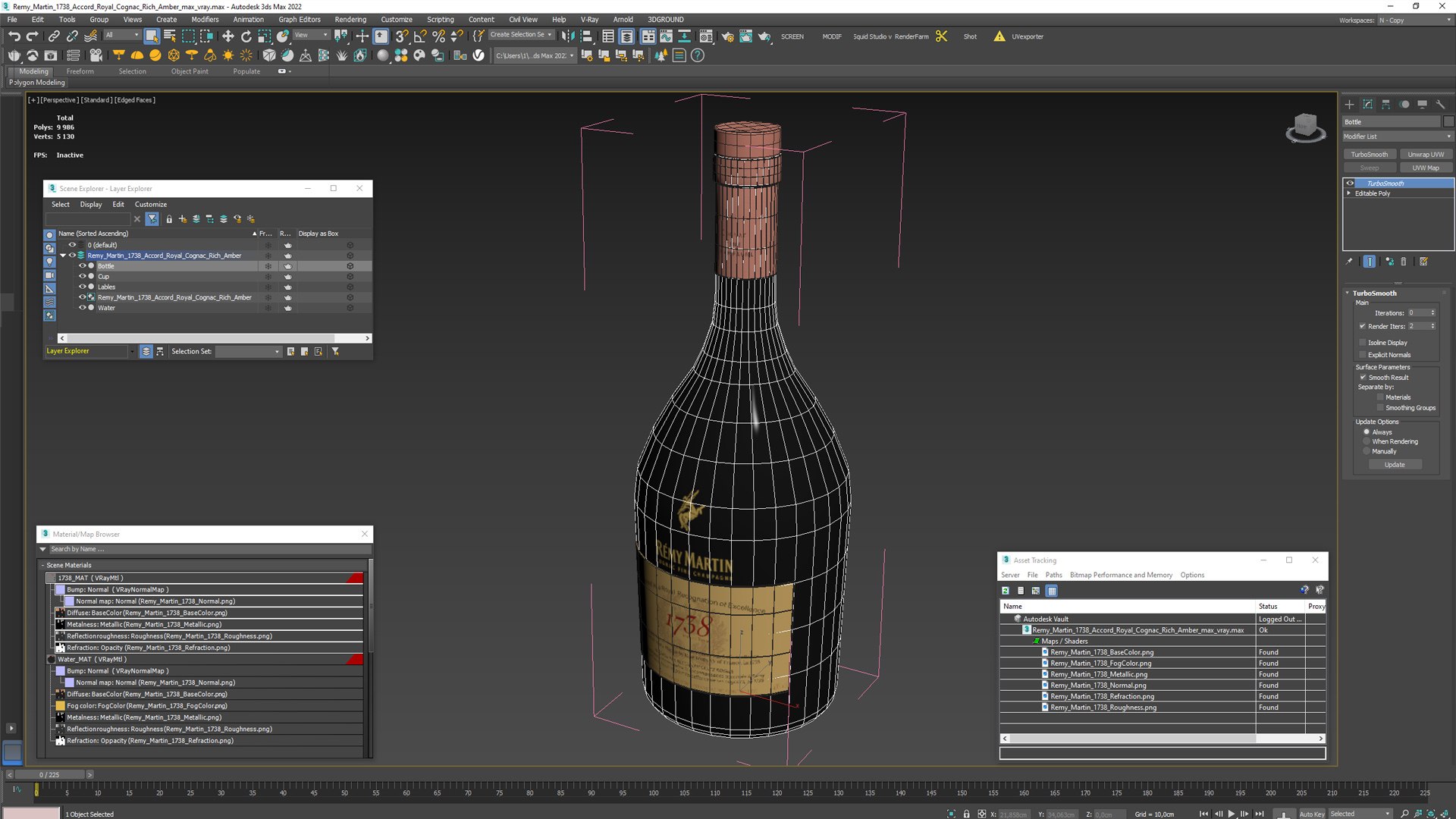Select the When Rendering update option

pos(1367,441)
